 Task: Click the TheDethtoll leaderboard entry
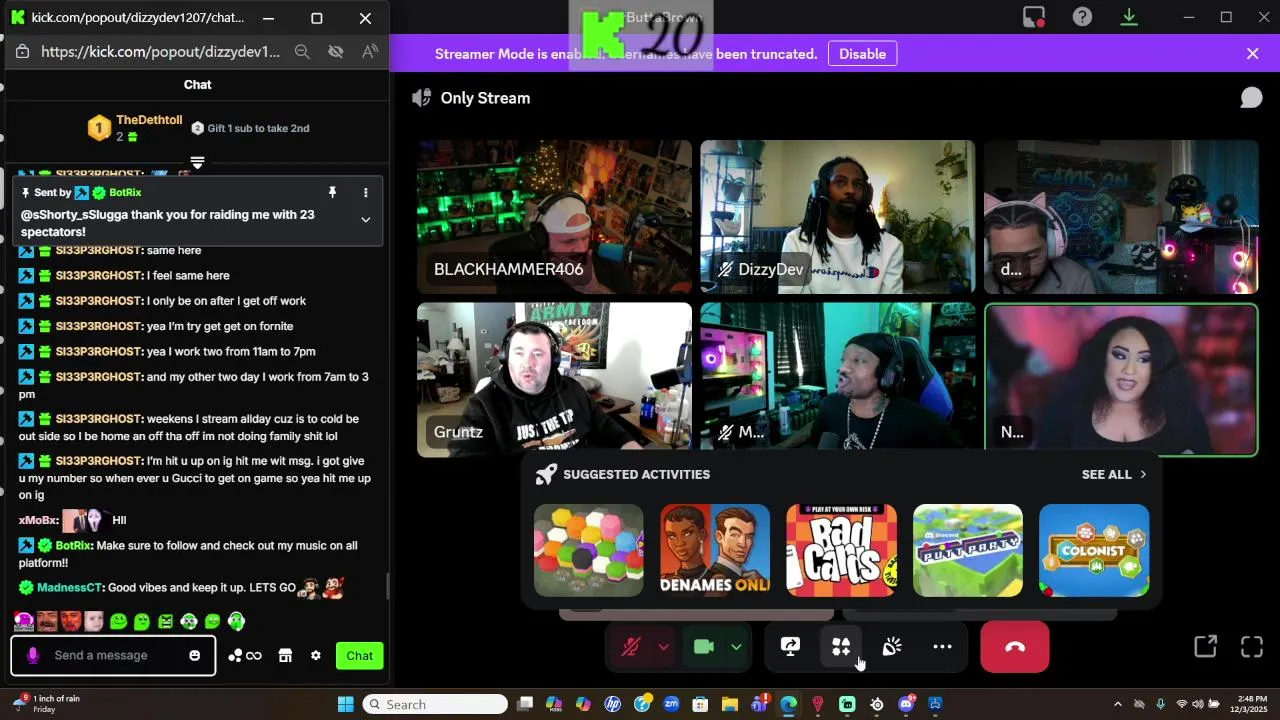click(x=135, y=128)
